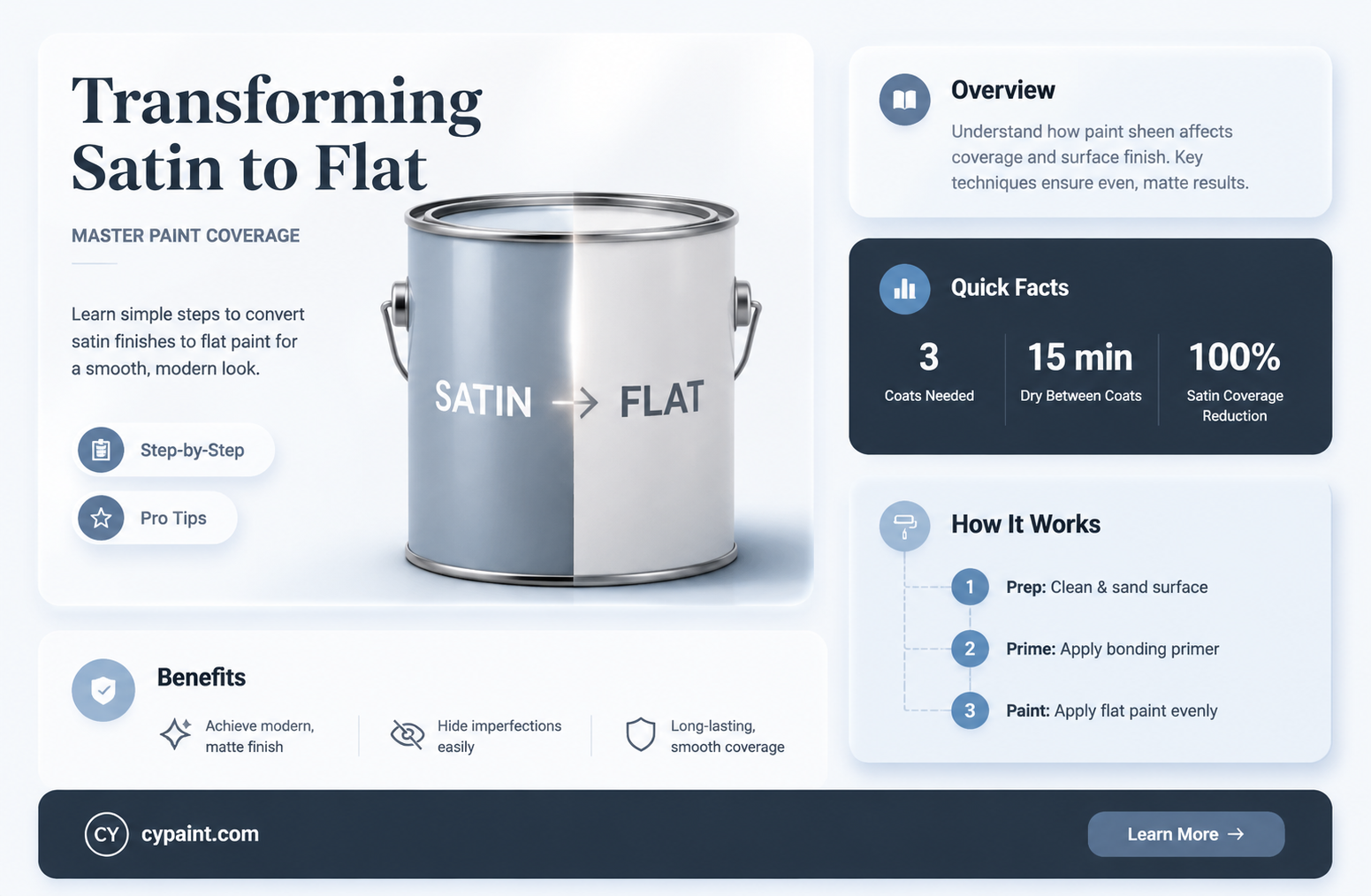Click the Achieve modern, matte finish text

pos(260,736)
